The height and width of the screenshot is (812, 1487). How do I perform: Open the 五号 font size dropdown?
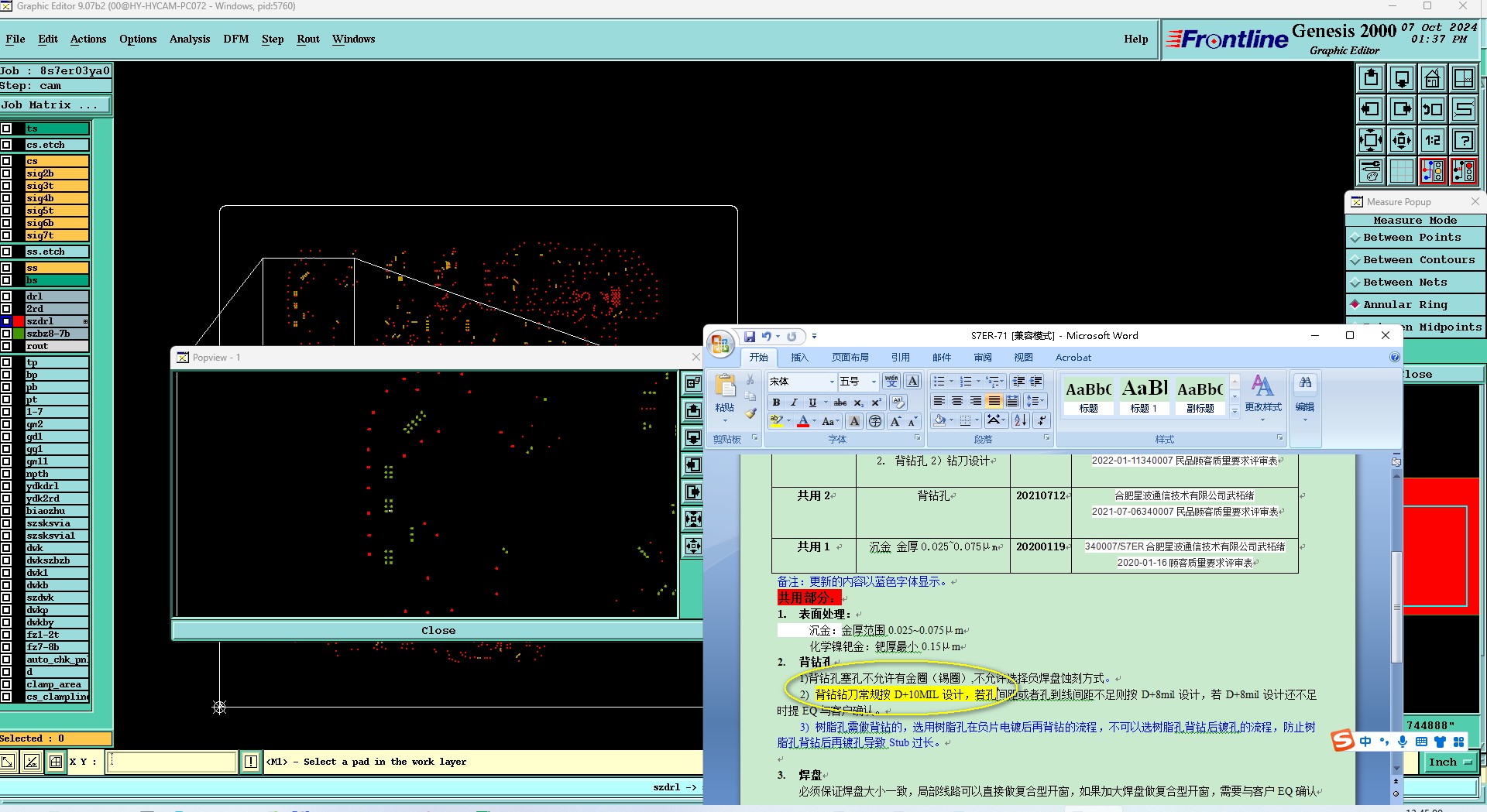[x=874, y=382]
